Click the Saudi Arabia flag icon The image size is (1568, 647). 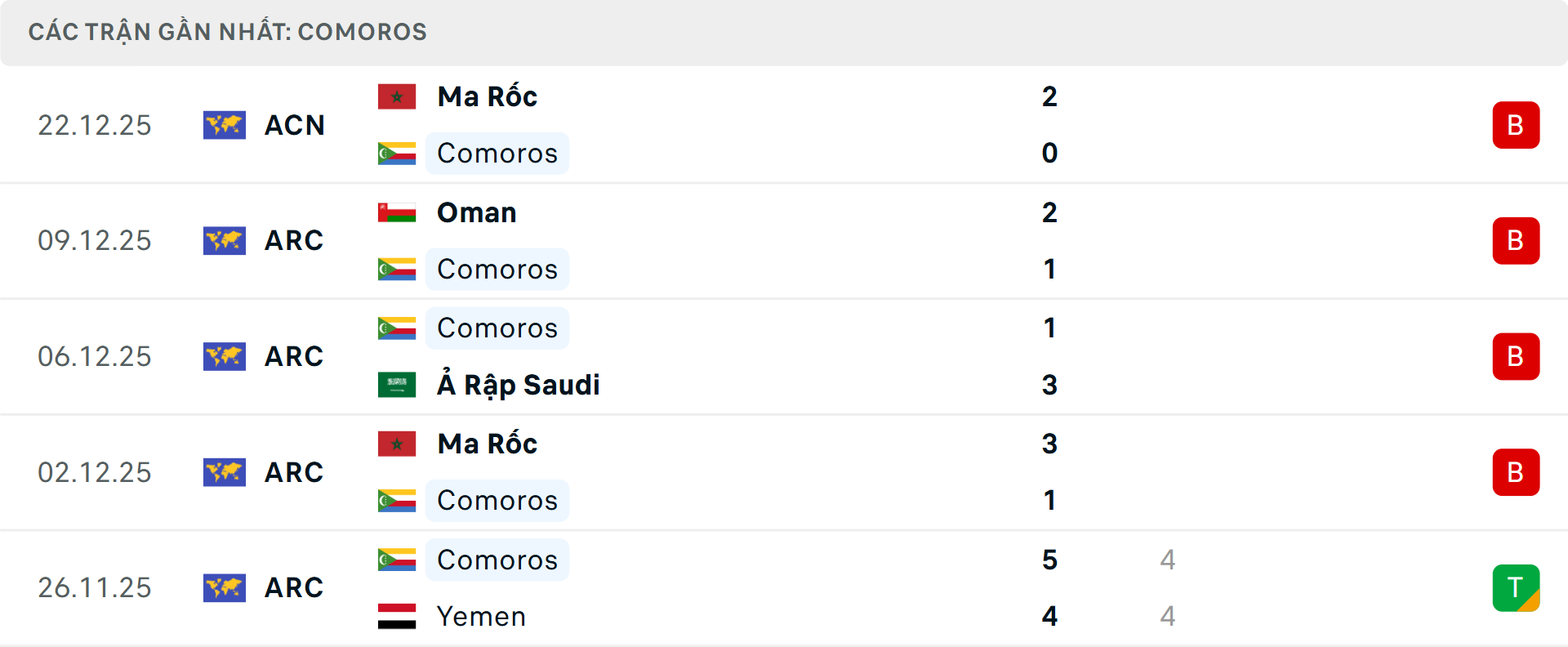point(397,385)
